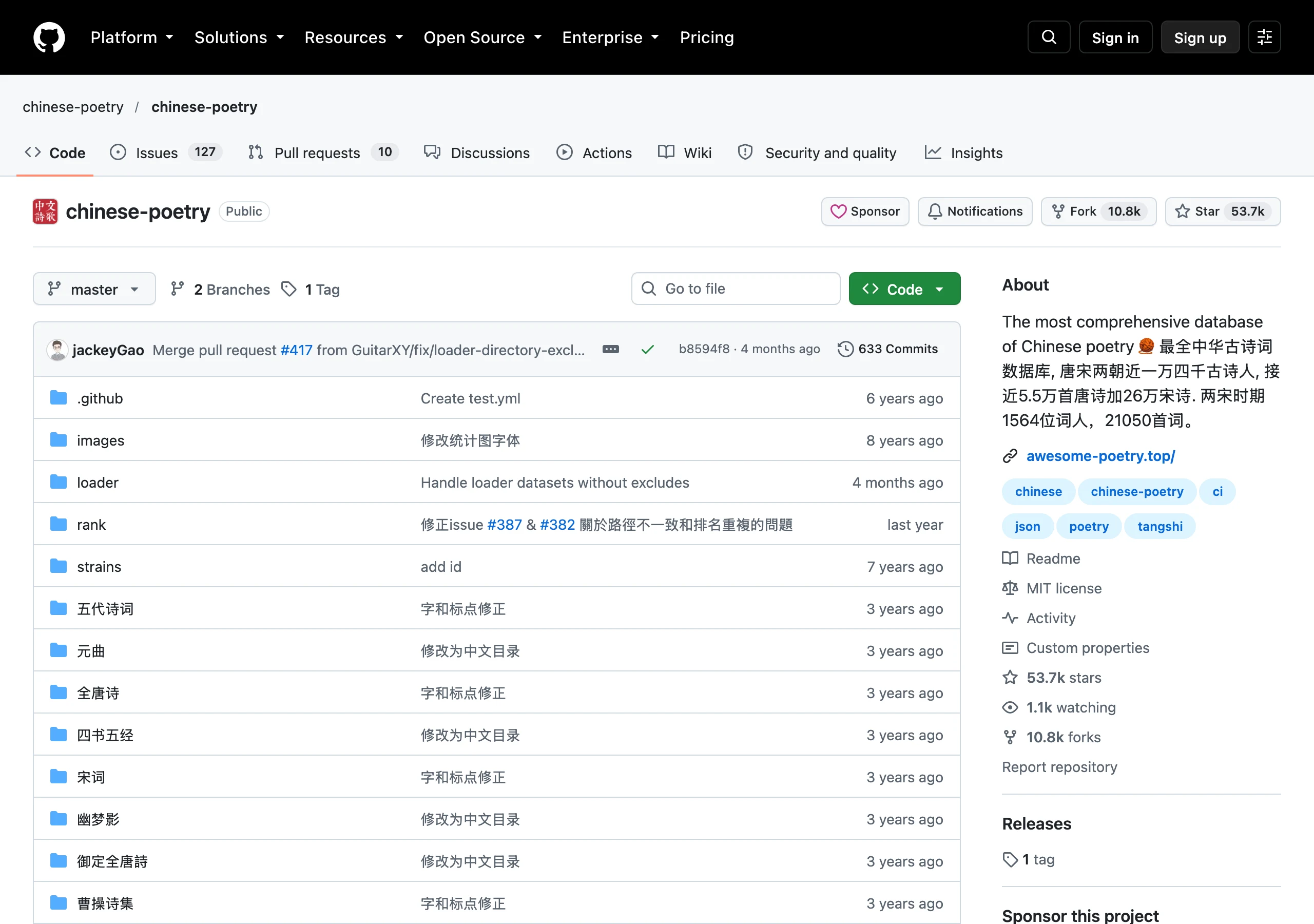Open the Actions tab

click(x=594, y=153)
